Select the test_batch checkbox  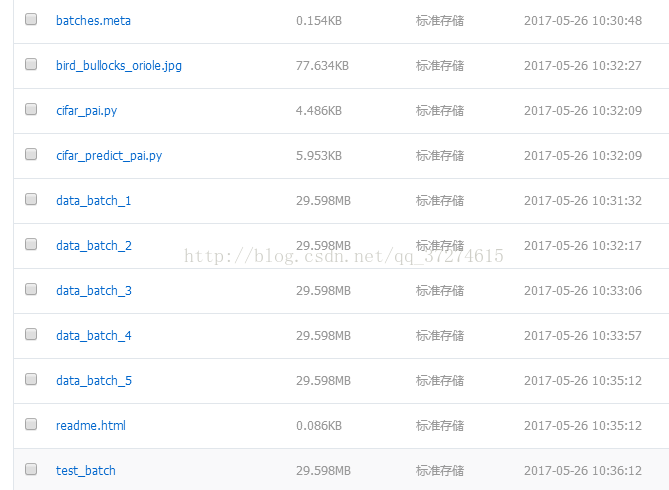(31, 470)
